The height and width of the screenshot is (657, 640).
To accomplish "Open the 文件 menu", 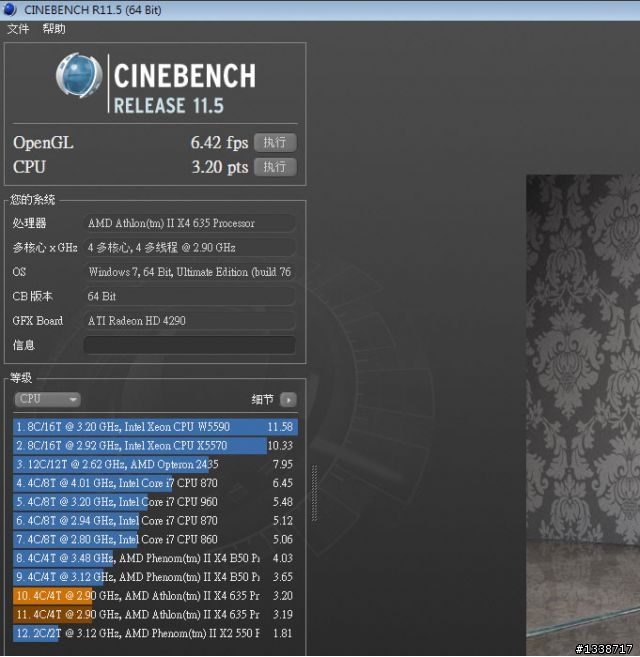I will tap(18, 29).
